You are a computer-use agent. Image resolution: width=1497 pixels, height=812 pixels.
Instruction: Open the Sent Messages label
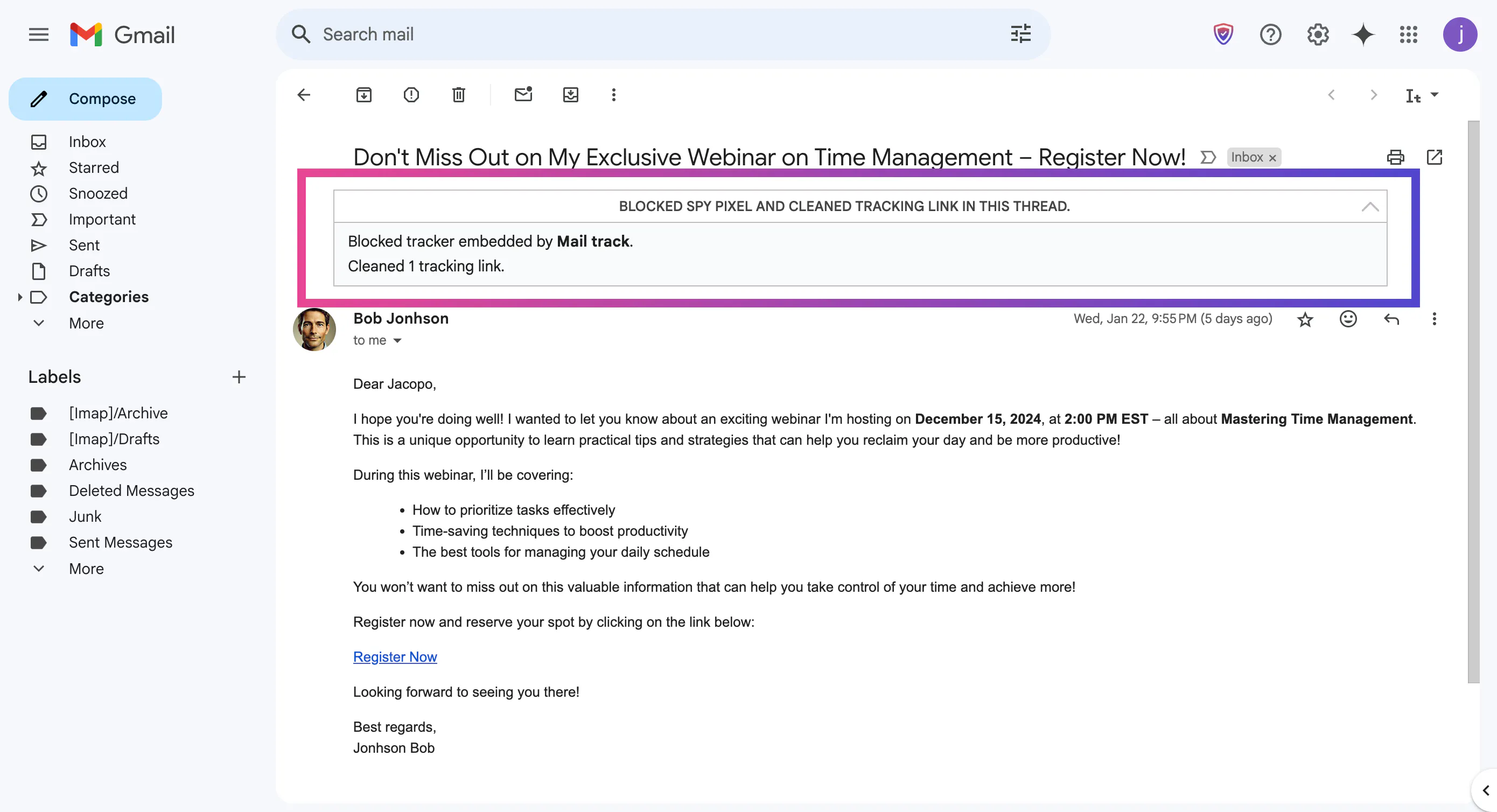coord(120,542)
